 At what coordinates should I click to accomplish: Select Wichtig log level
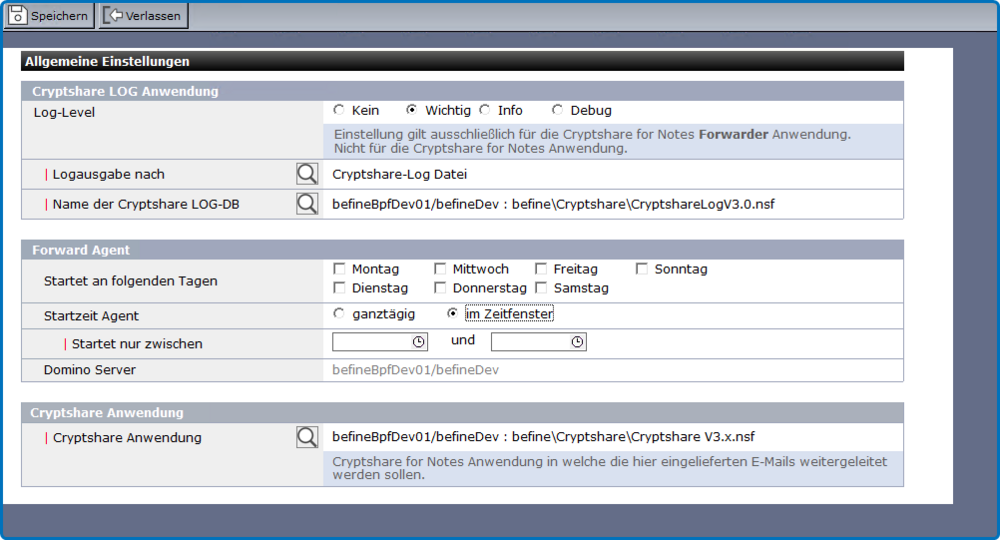(x=412, y=110)
